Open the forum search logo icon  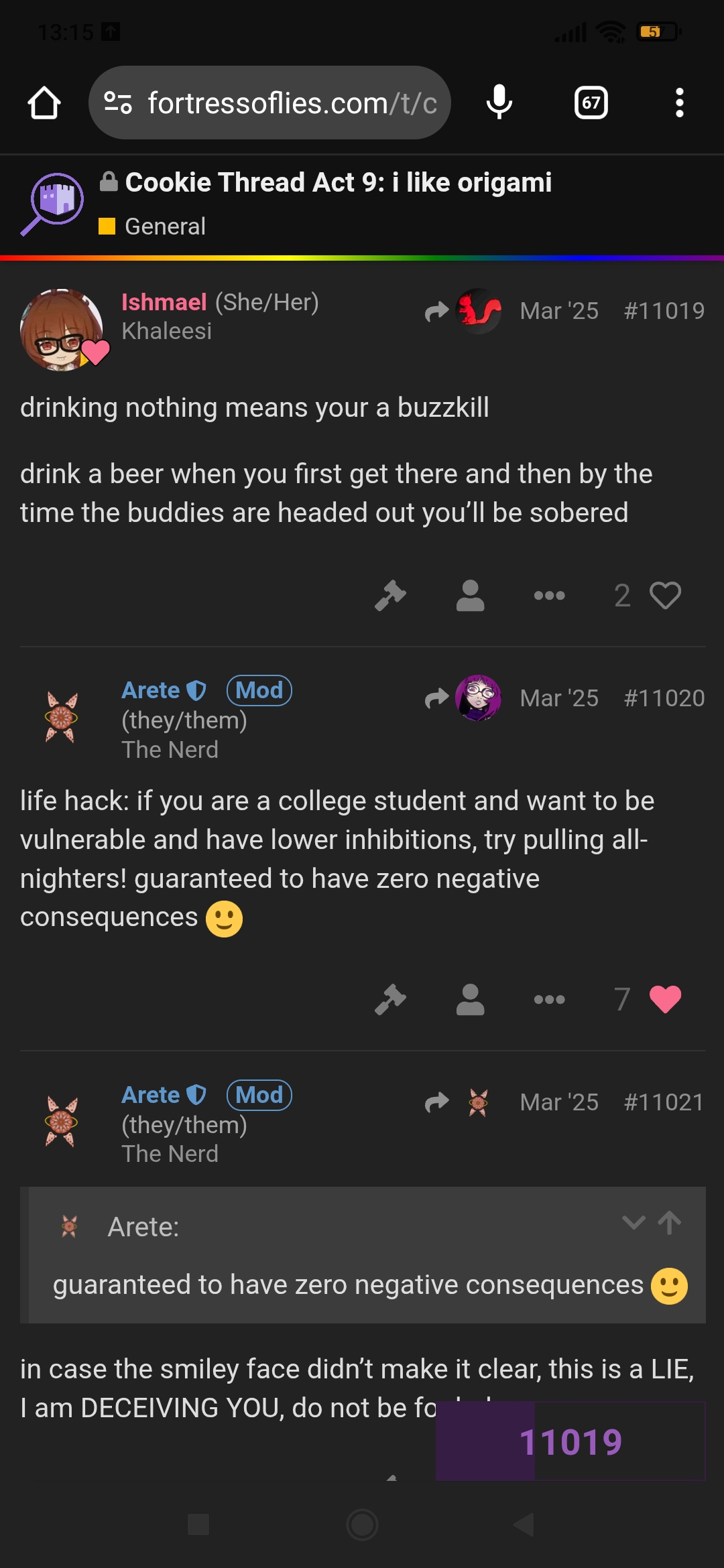click(x=52, y=204)
